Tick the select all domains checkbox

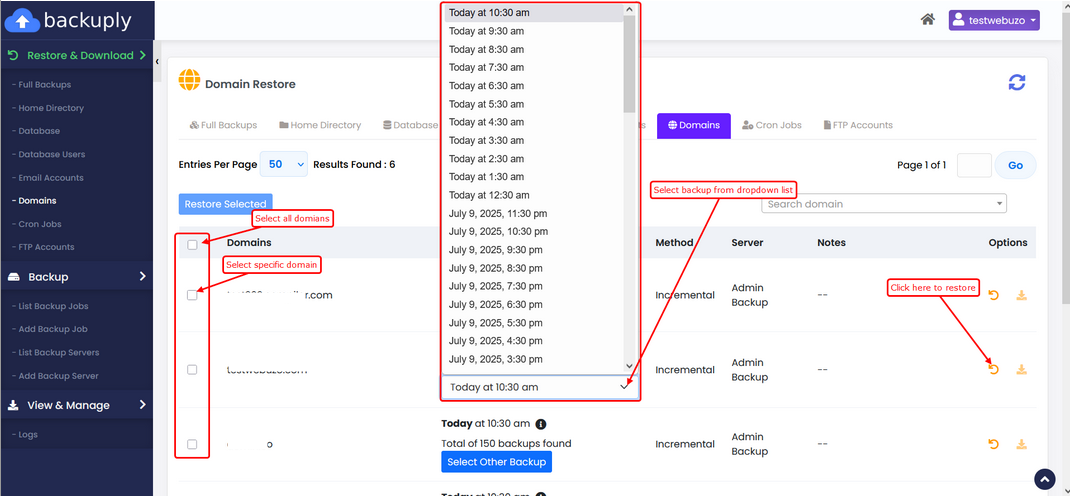(x=192, y=244)
